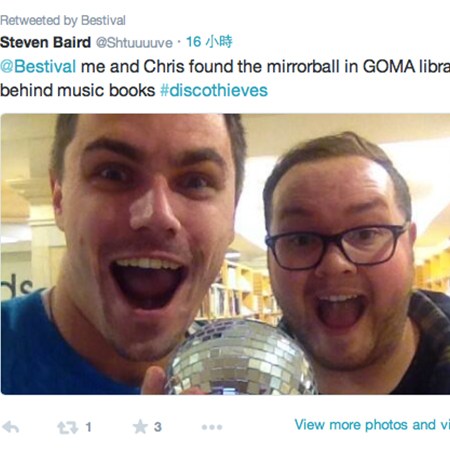The width and height of the screenshot is (450, 450).
Task: Open the @Bestival mention in tweet text
Action: 38,66
